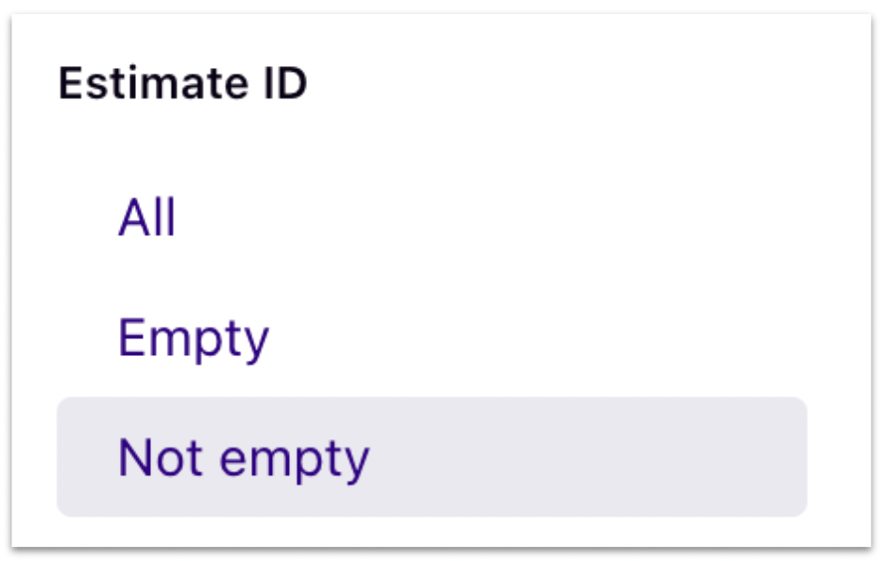Show all estimates via "All"
This screenshot has height=561, width=886.
tap(432, 218)
